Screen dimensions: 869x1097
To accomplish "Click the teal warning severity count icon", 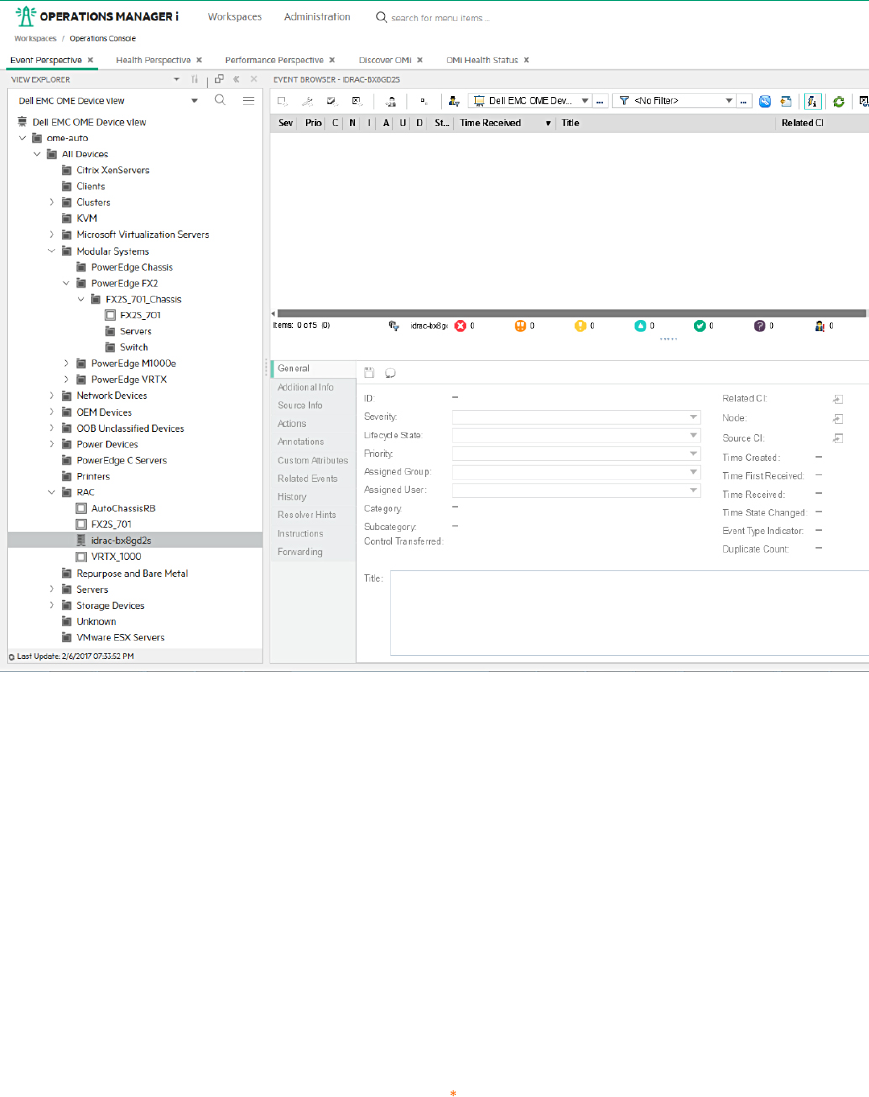I will click(640, 326).
